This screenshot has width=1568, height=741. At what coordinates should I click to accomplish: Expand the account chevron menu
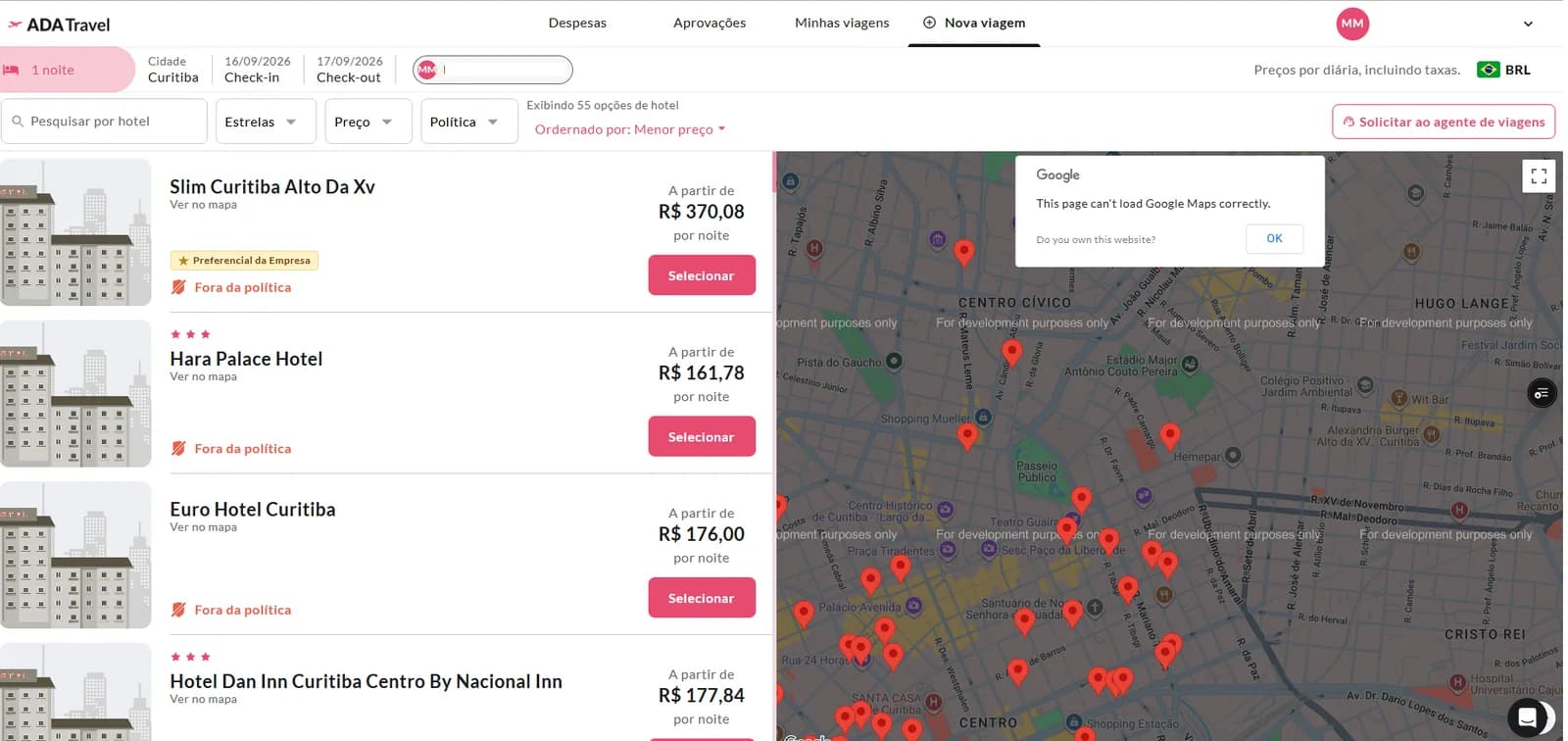pos(1528,24)
